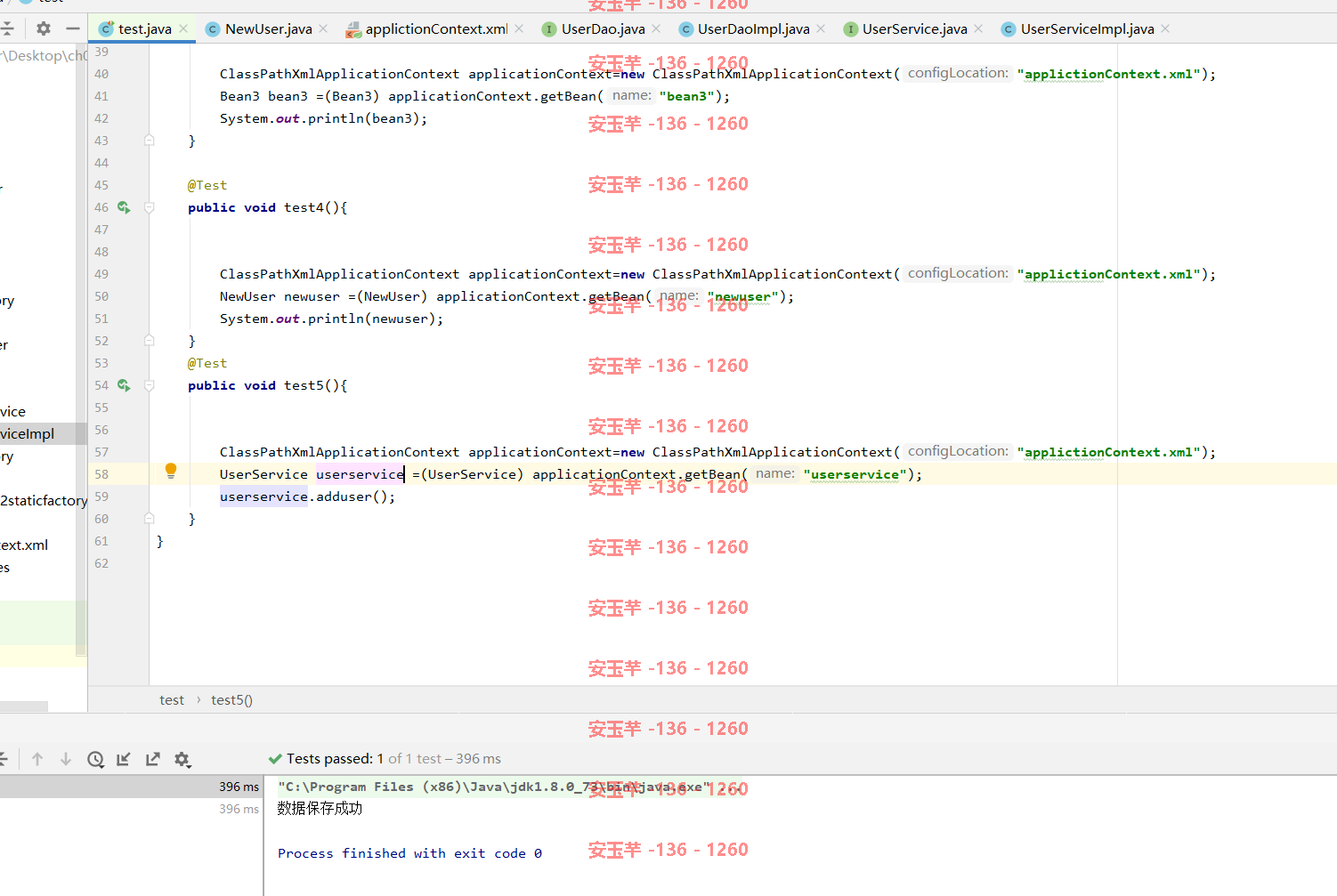Open the UserServiceImpl.java tab
Image resolution: width=1337 pixels, height=896 pixels.
(x=1088, y=28)
